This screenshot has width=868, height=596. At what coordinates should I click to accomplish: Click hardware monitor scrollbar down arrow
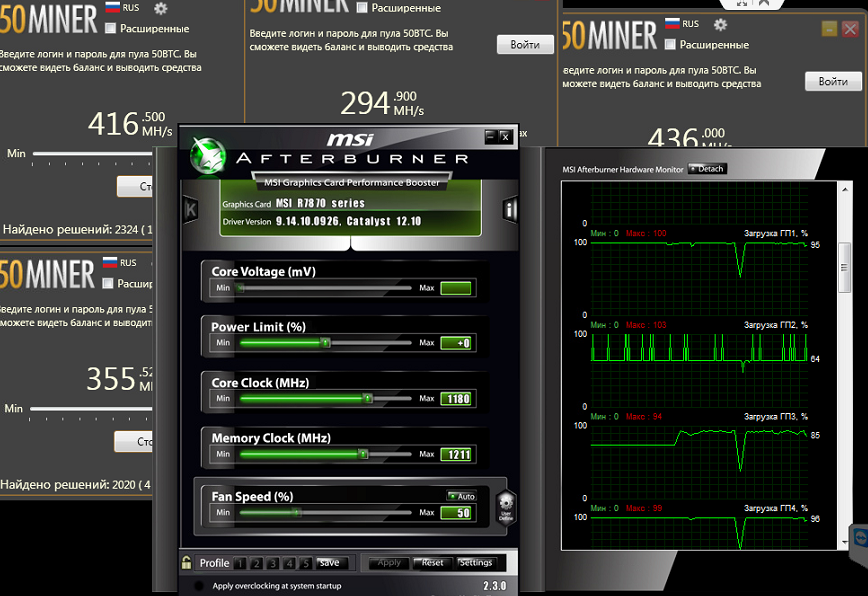[844, 542]
